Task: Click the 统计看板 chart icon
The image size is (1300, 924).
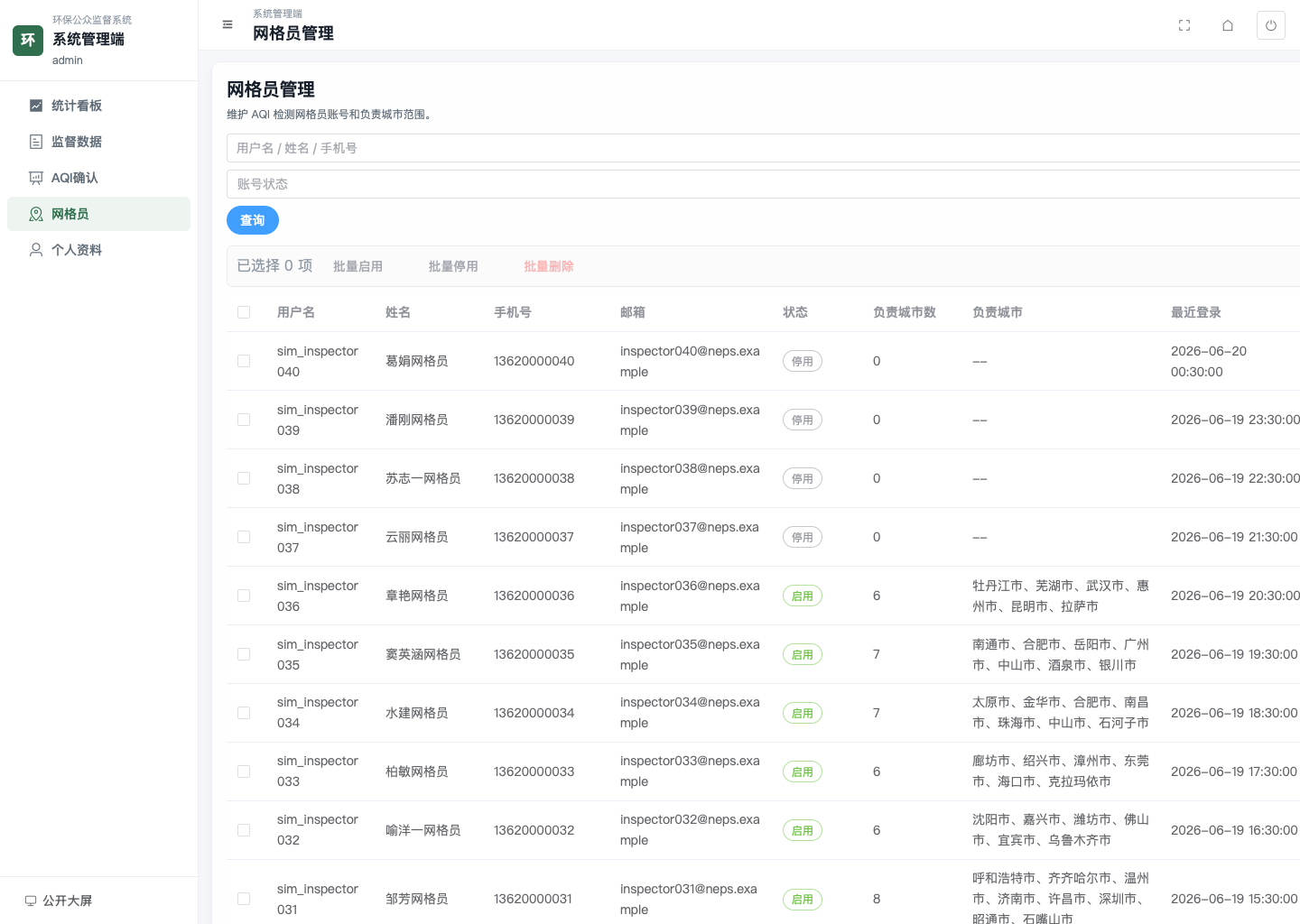Action: point(36,106)
